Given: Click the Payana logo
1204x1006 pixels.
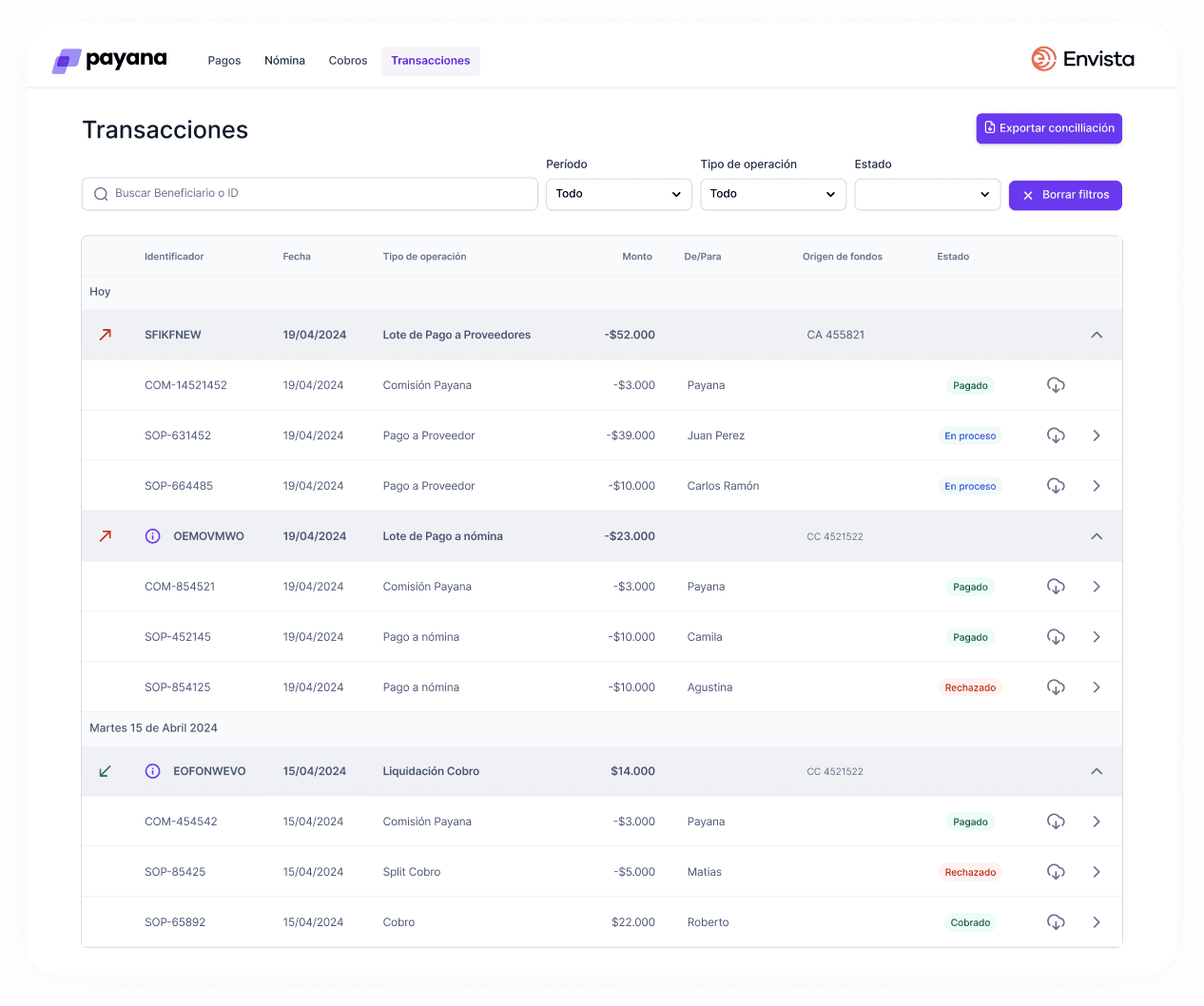Looking at the screenshot, I should tap(108, 60).
